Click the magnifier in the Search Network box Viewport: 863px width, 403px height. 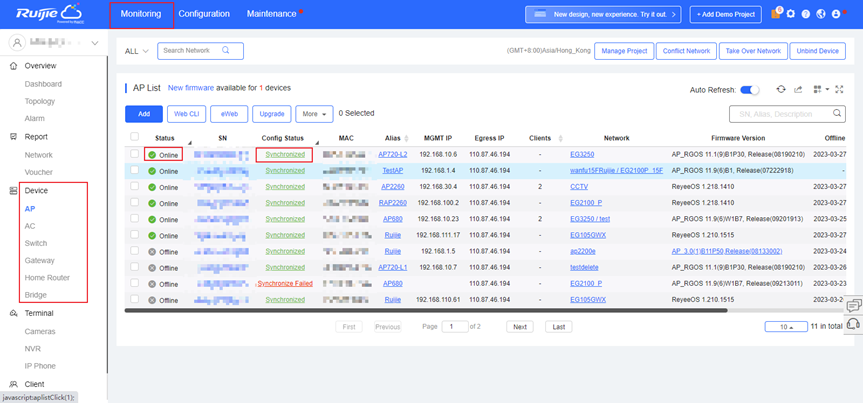coord(227,50)
